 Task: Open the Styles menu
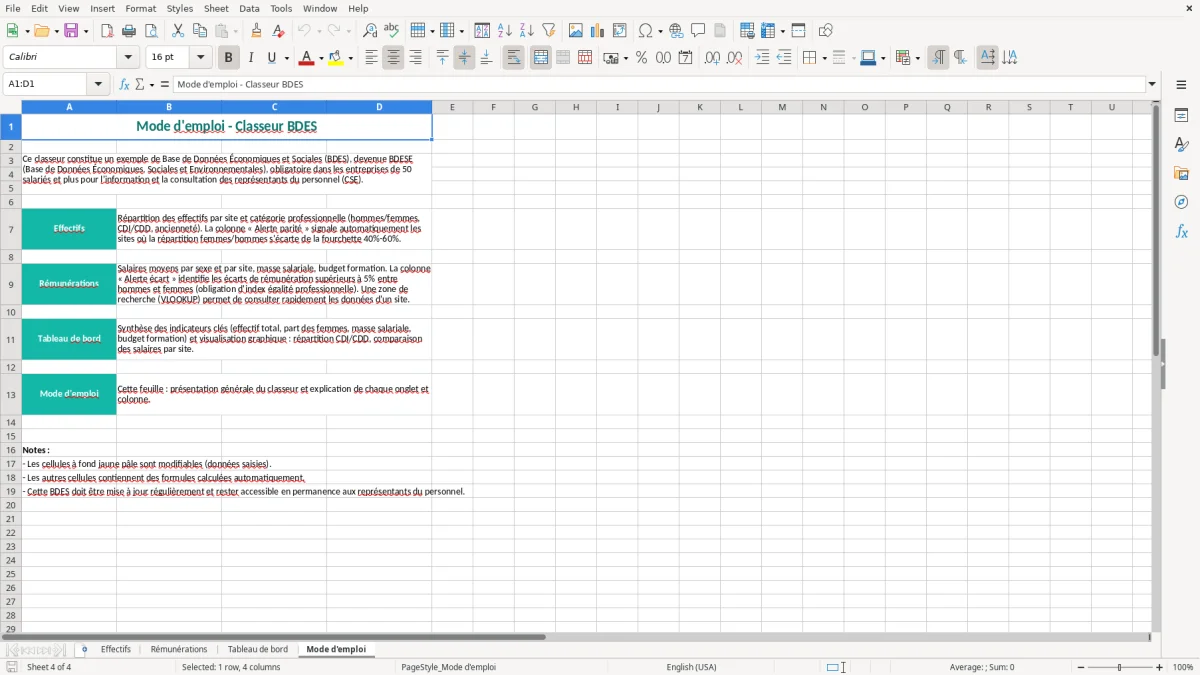click(180, 8)
